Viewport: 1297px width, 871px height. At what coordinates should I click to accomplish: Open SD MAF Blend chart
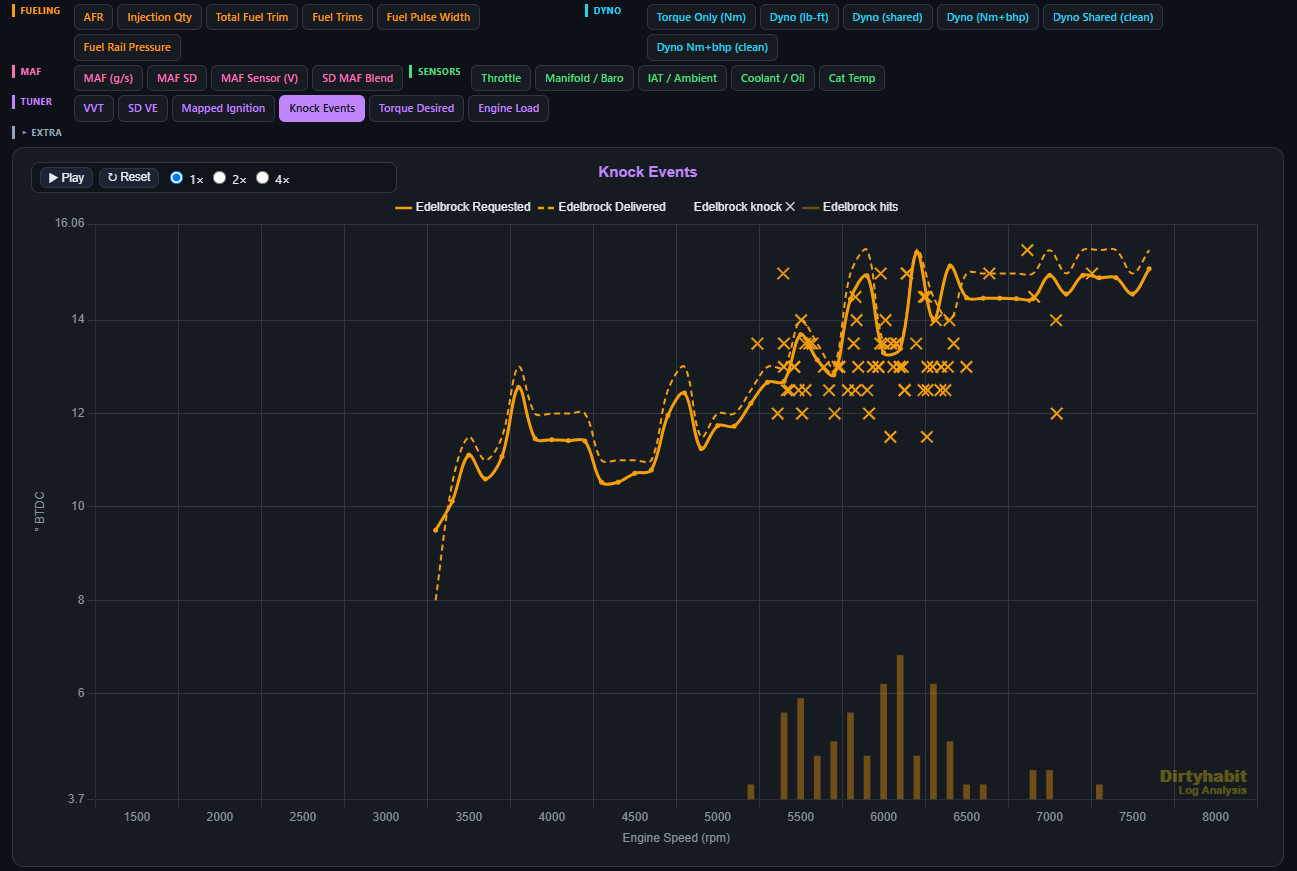(x=358, y=78)
